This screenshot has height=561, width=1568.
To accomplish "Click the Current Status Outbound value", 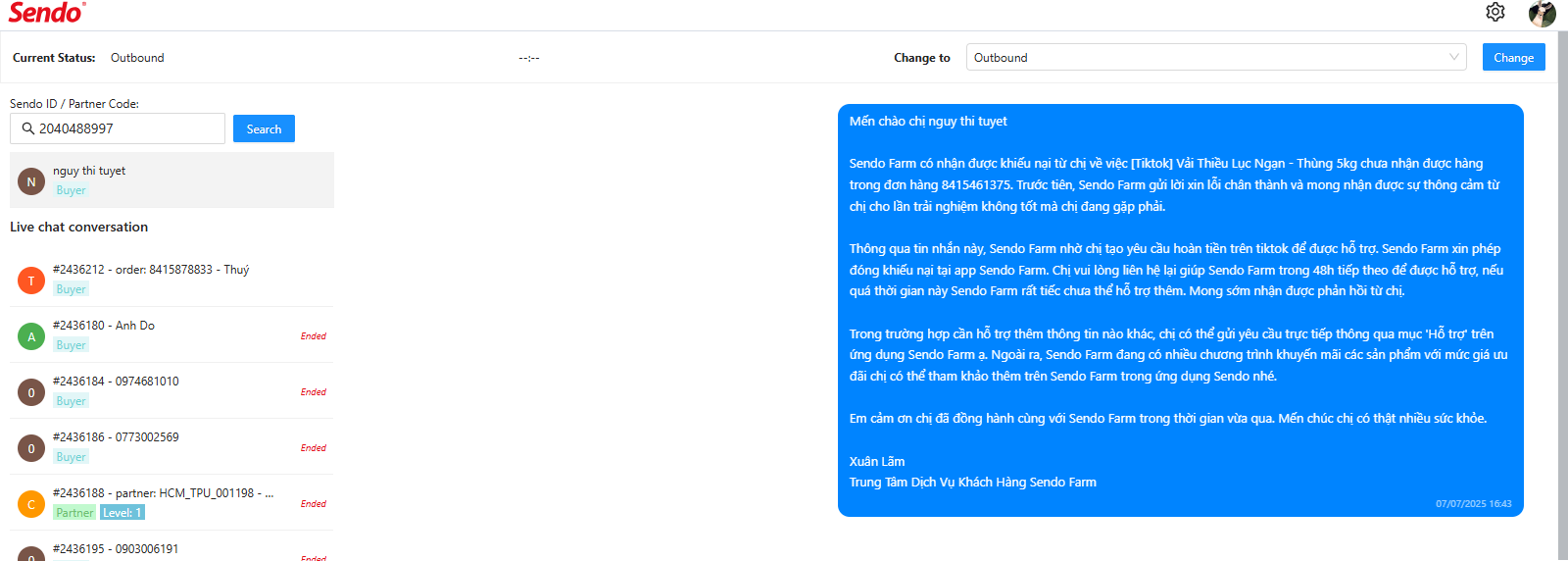I will pyautogui.click(x=137, y=58).
